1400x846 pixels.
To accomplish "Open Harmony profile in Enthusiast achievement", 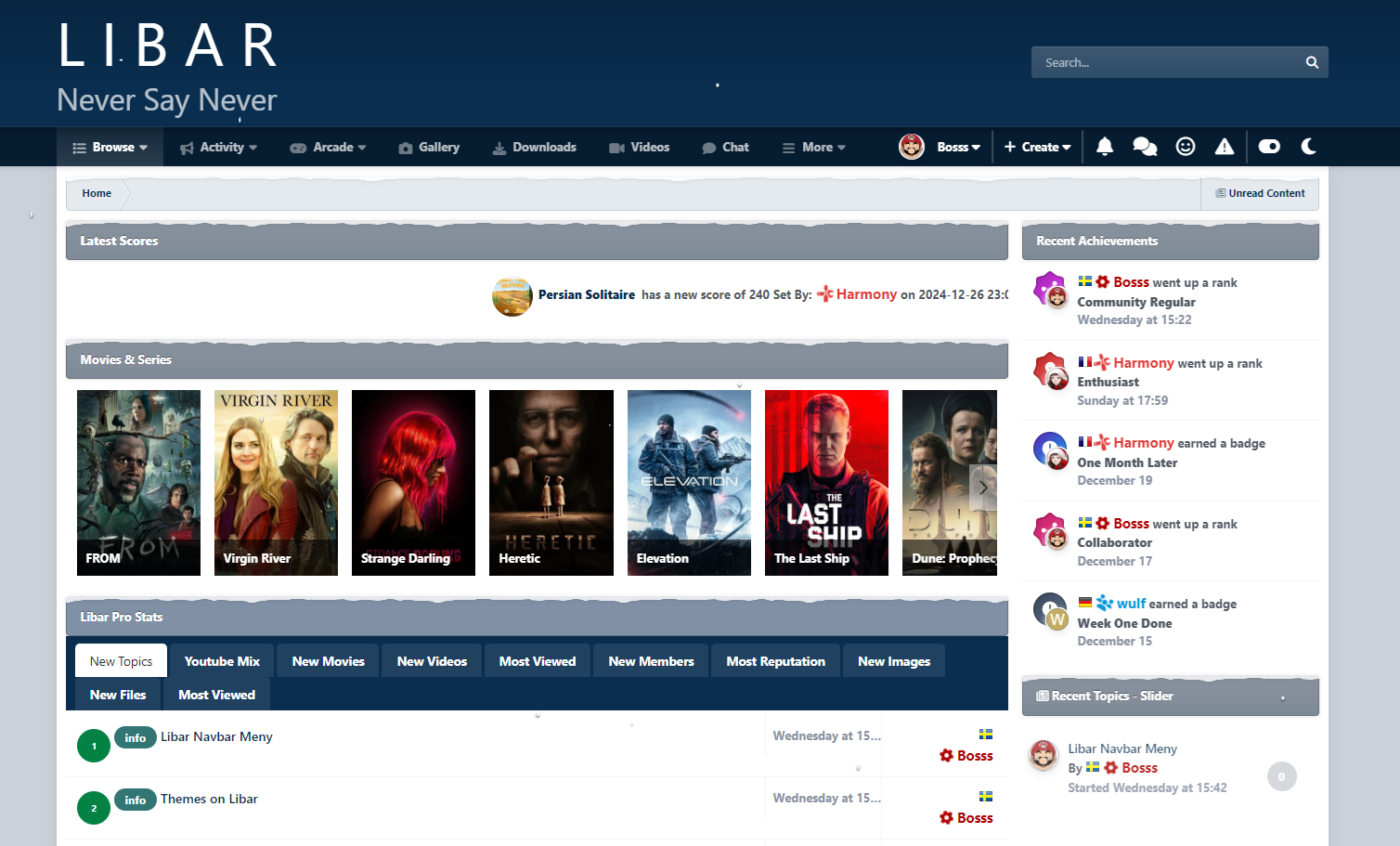I will click(1144, 363).
